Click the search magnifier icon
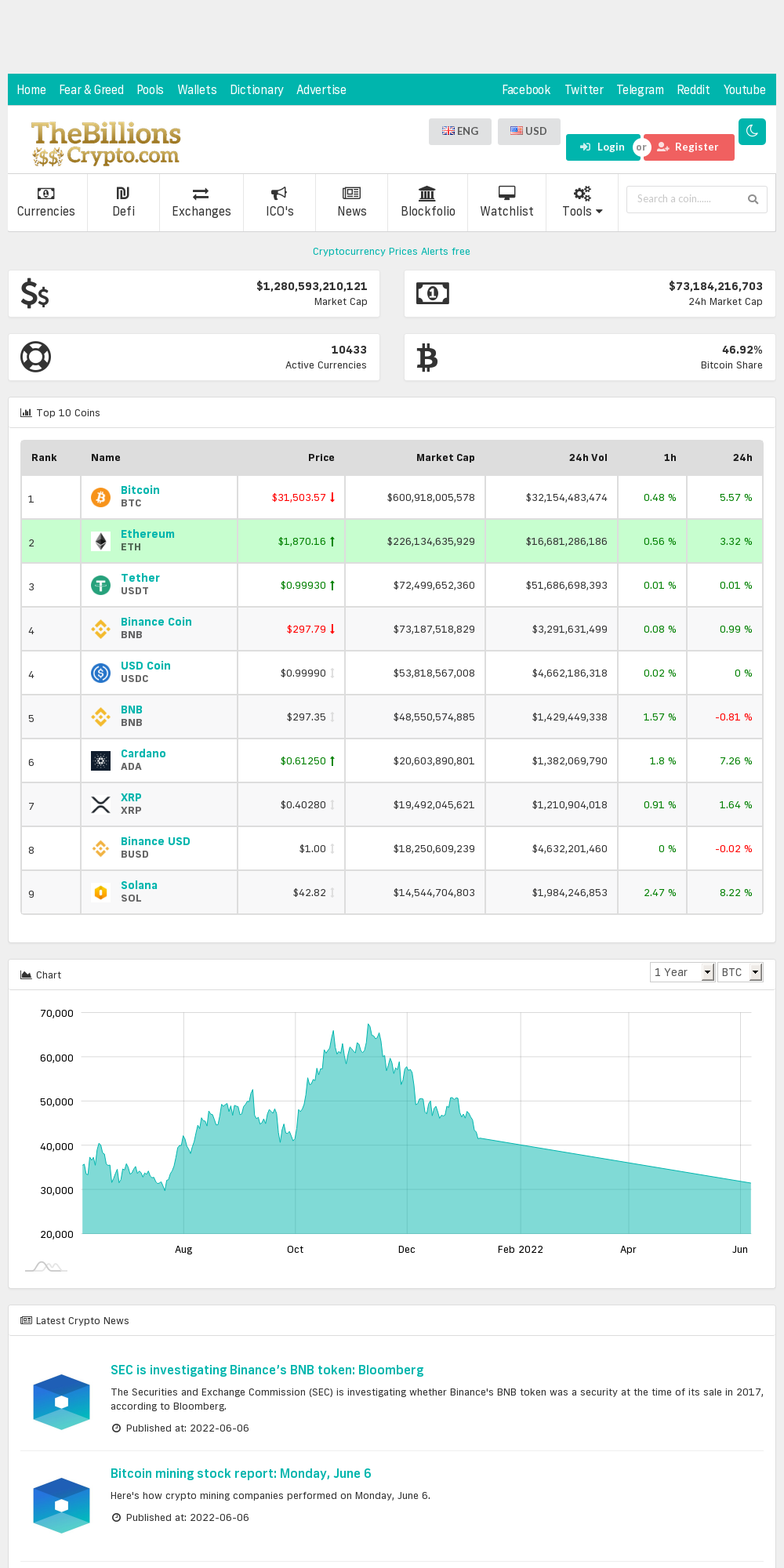Viewport: 784px width, 1568px height. [753, 199]
